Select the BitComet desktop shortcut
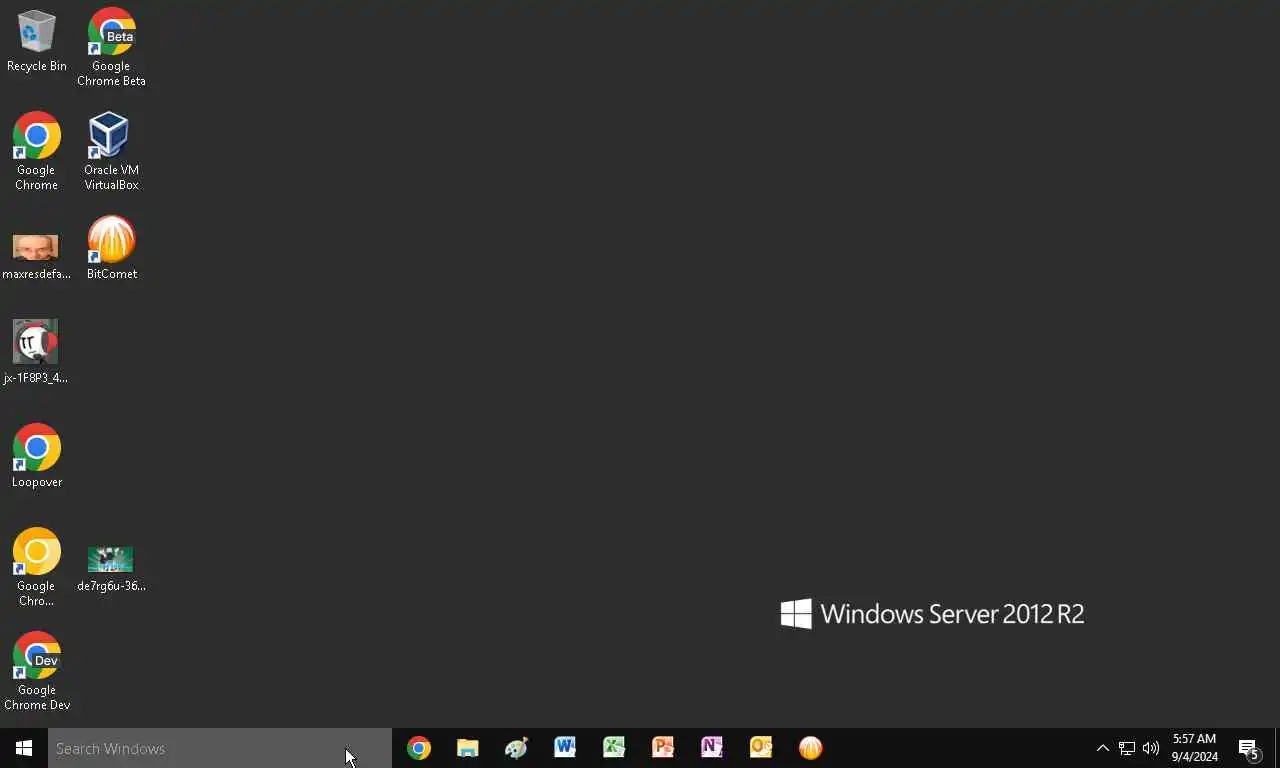This screenshot has height=768, width=1280. [111, 248]
